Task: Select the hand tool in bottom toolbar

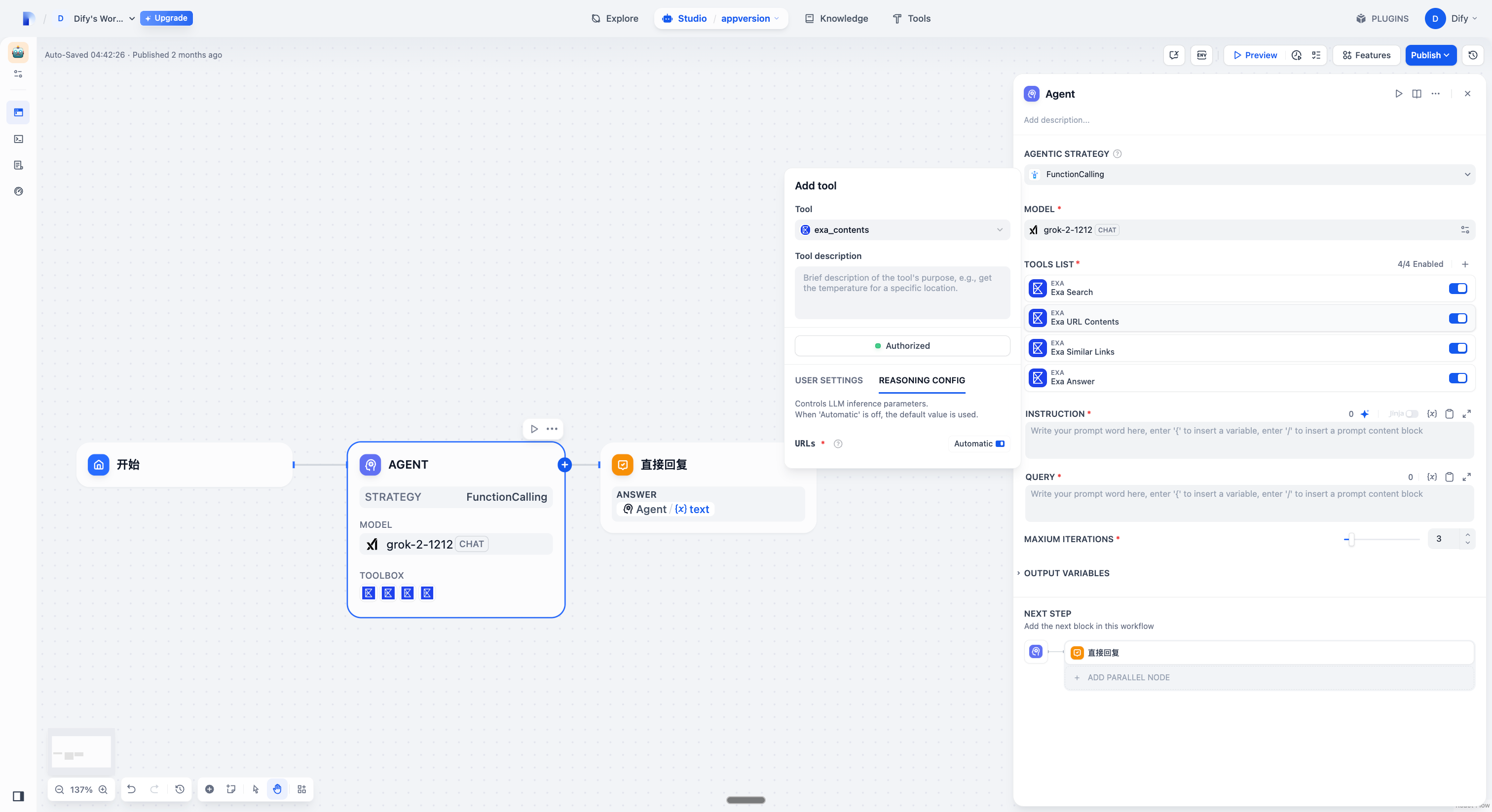Action: coord(277,789)
